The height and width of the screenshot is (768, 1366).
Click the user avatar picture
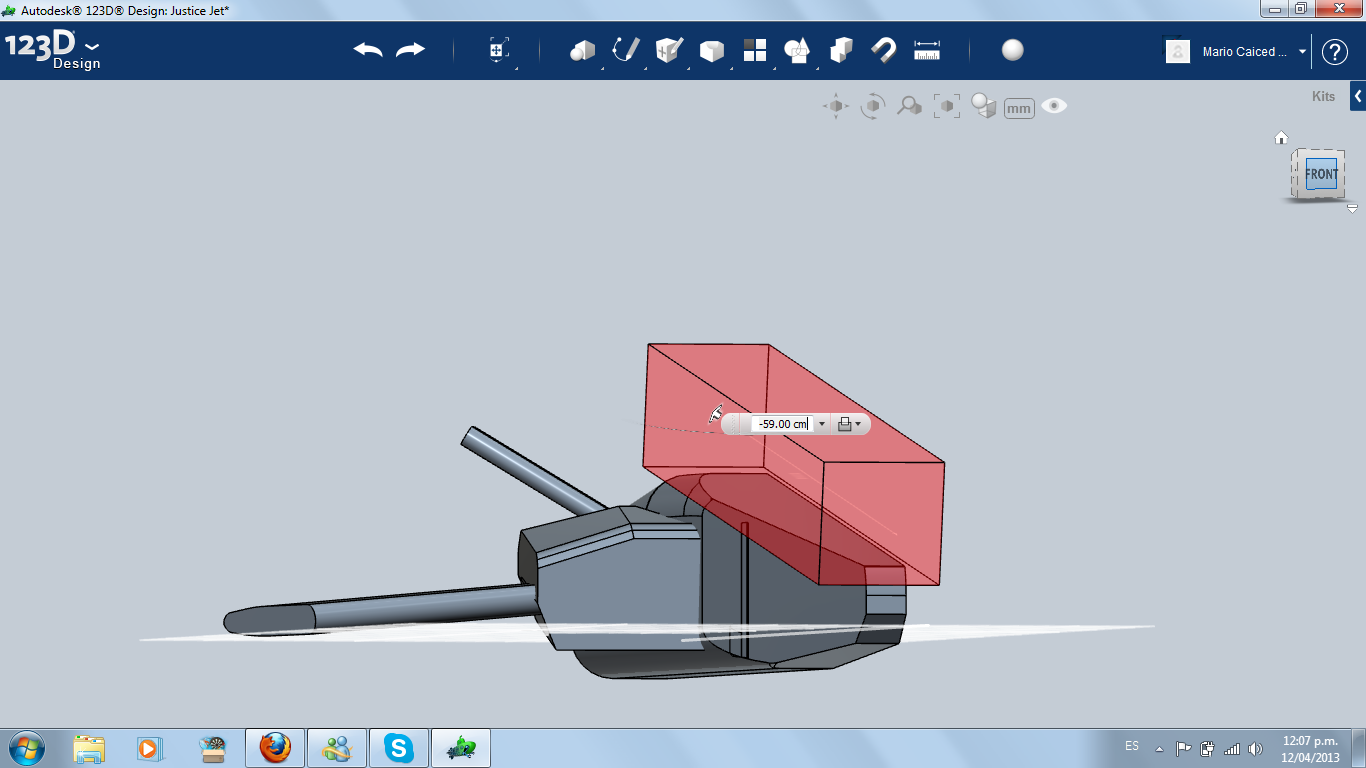point(1178,51)
